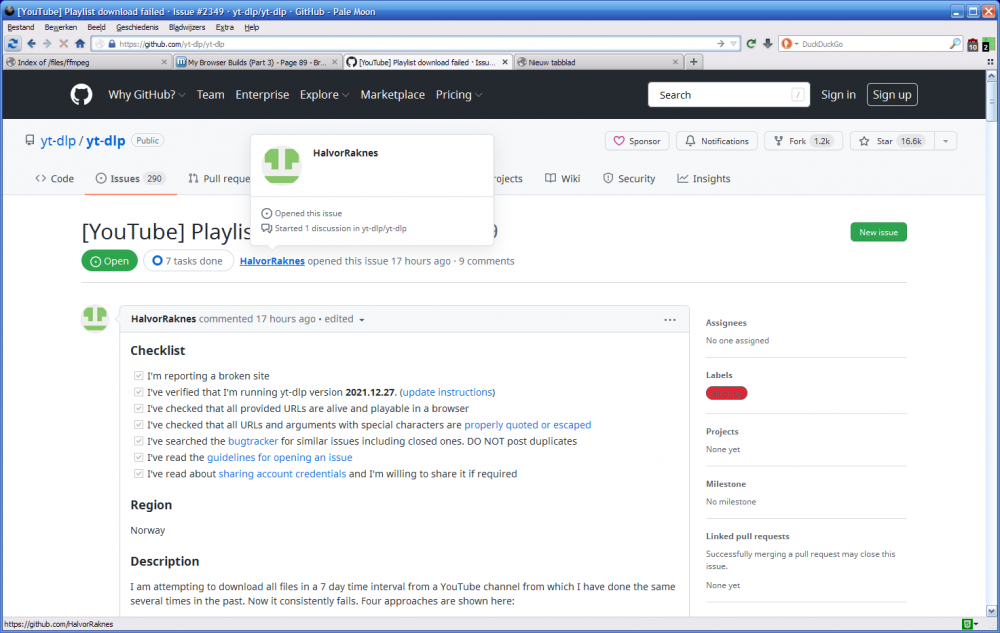
Task: Uncheck the "I've searched the bugtracker" checklist item
Action: pos(138,441)
